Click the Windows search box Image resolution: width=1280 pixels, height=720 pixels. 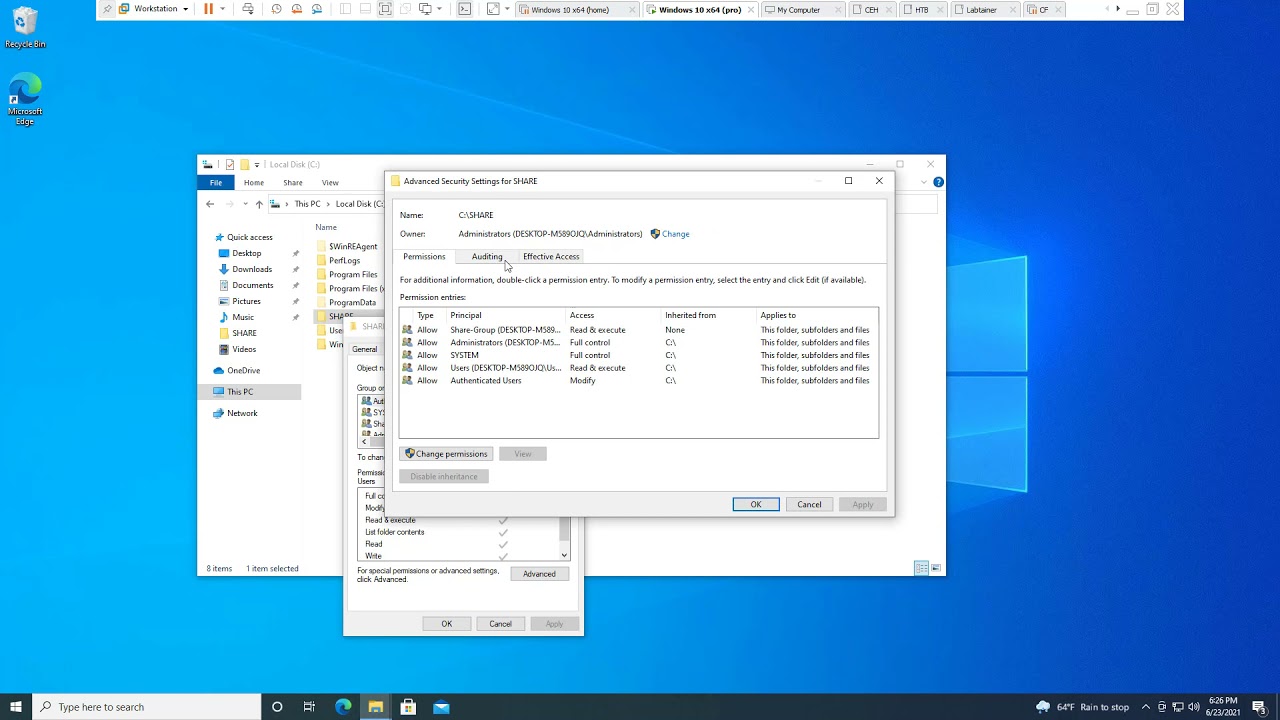pos(147,707)
